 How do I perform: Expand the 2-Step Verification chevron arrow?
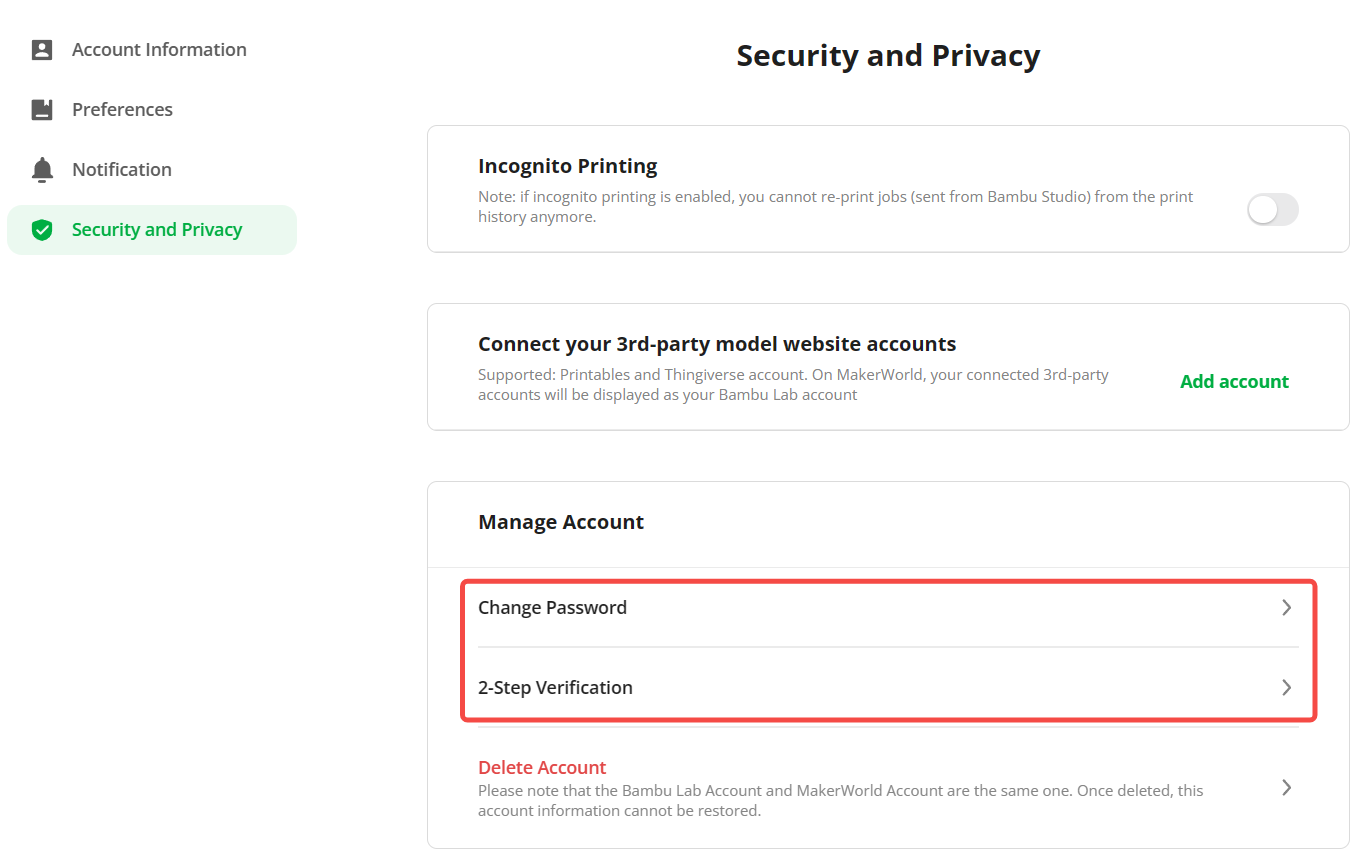1287,687
